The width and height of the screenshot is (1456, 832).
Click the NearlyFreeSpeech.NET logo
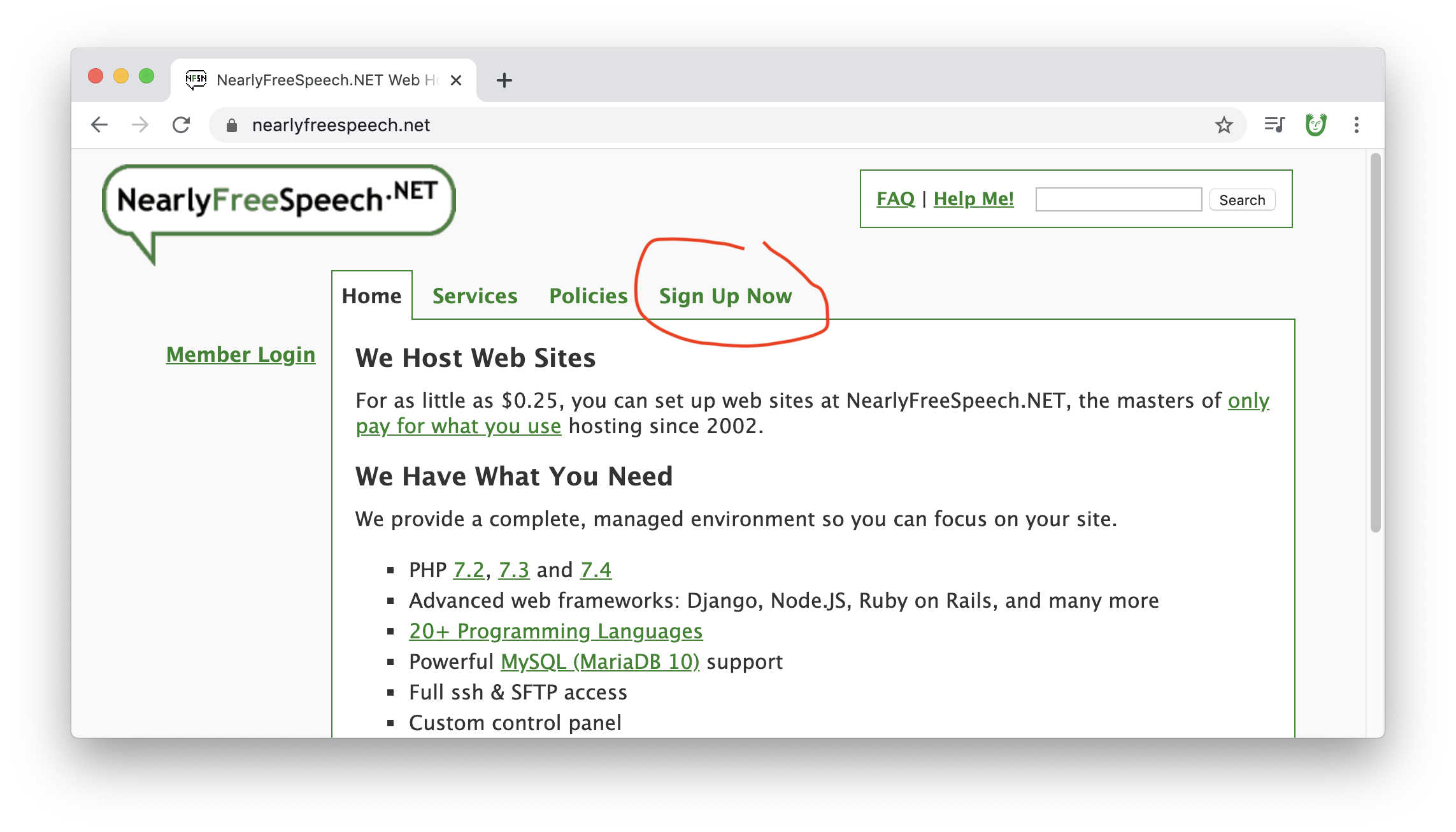(x=278, y=201)
